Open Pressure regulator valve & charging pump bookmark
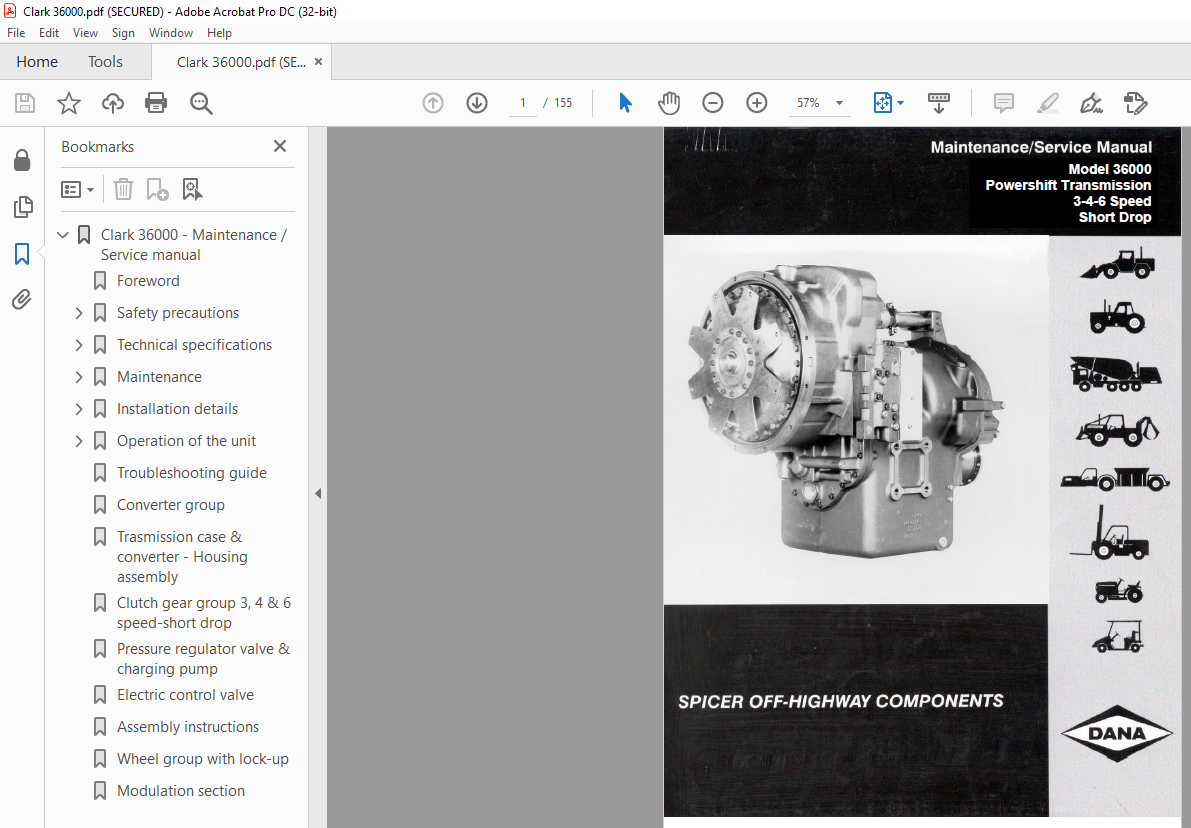 (x=204, y=659)
